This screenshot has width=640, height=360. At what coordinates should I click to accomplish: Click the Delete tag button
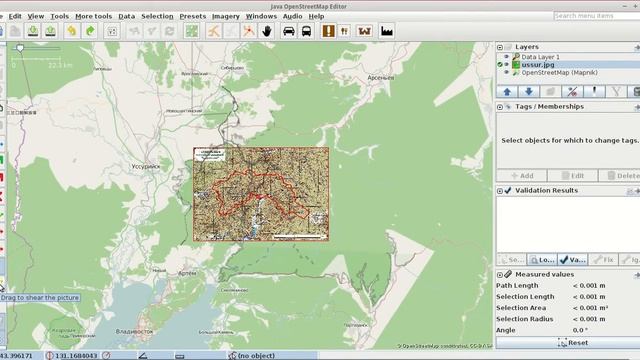pyautogui.click(x=619, y=176)
